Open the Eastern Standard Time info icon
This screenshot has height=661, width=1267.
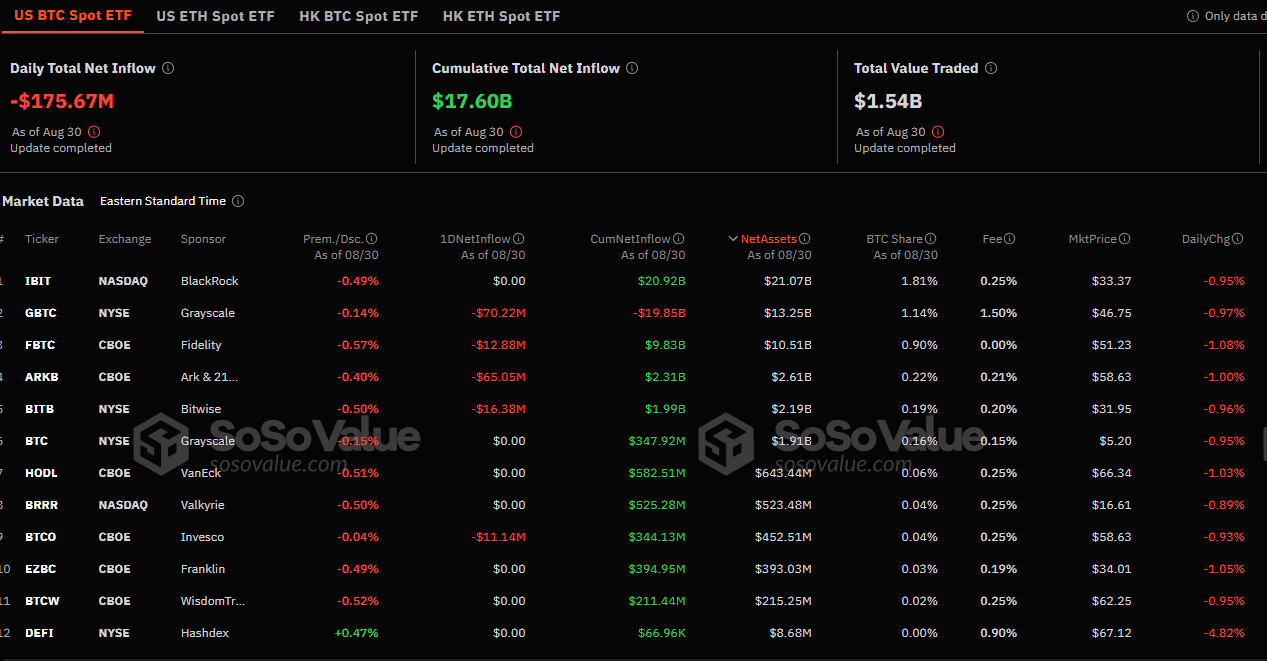coord(237,201)
